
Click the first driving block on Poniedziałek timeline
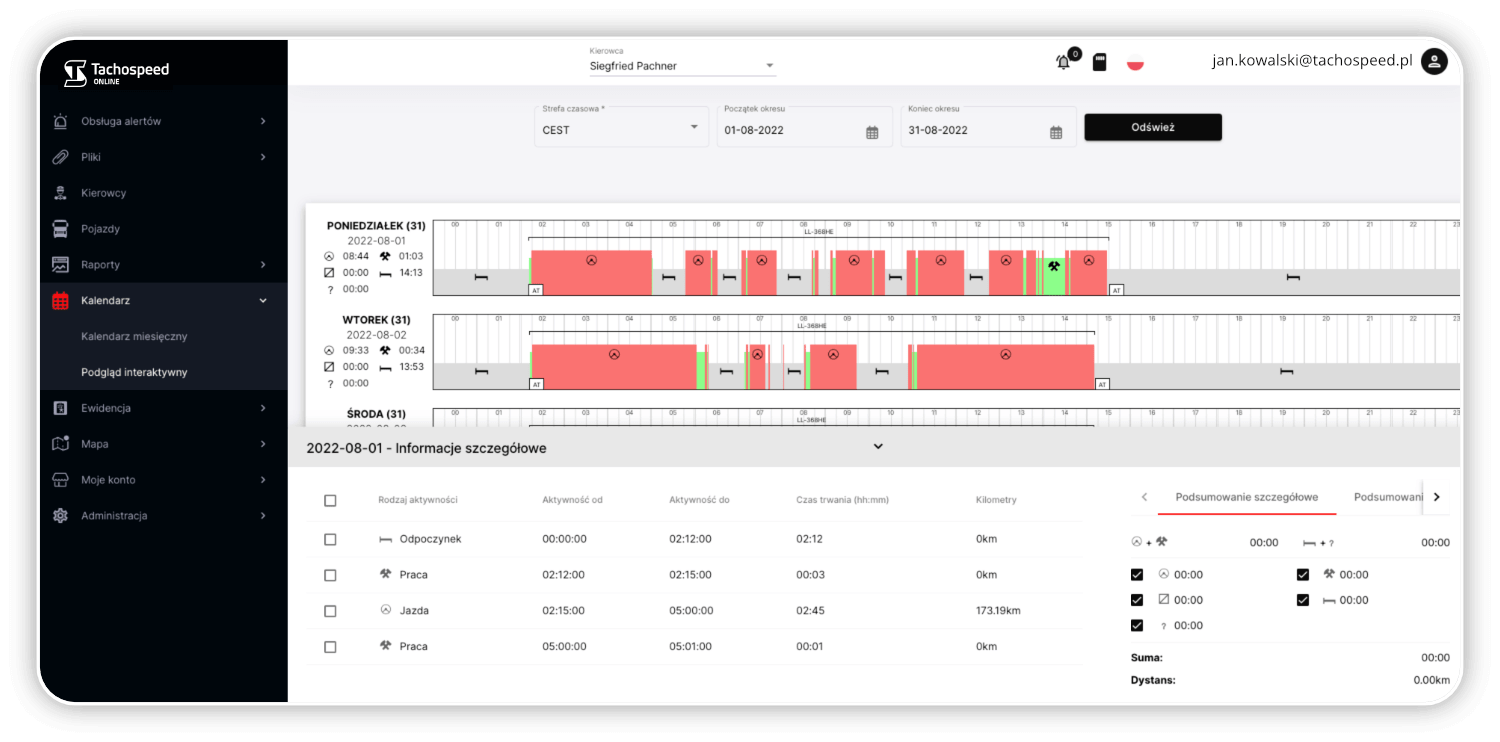point(591,272)
